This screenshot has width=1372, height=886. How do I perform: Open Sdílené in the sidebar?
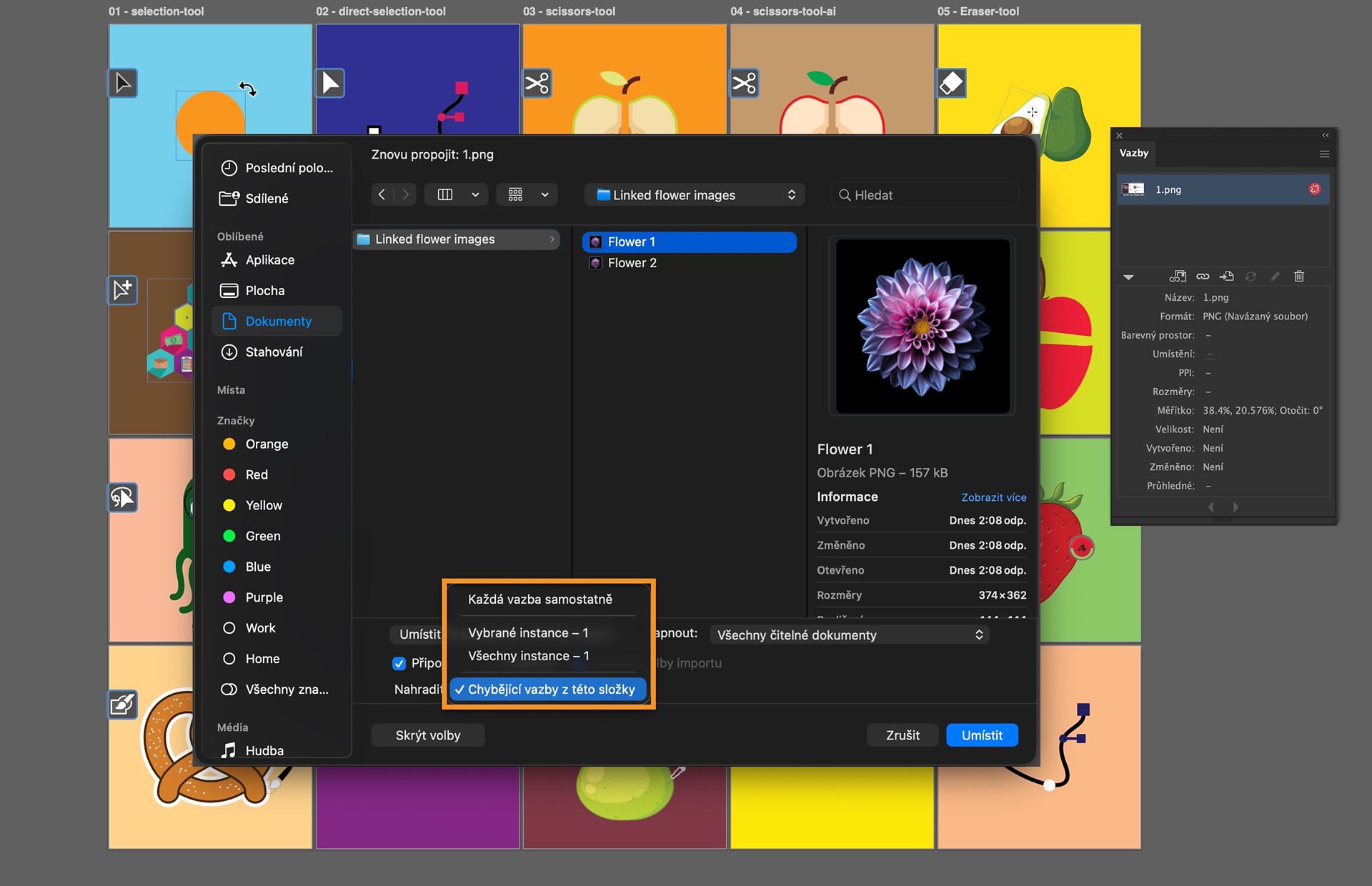277,199
